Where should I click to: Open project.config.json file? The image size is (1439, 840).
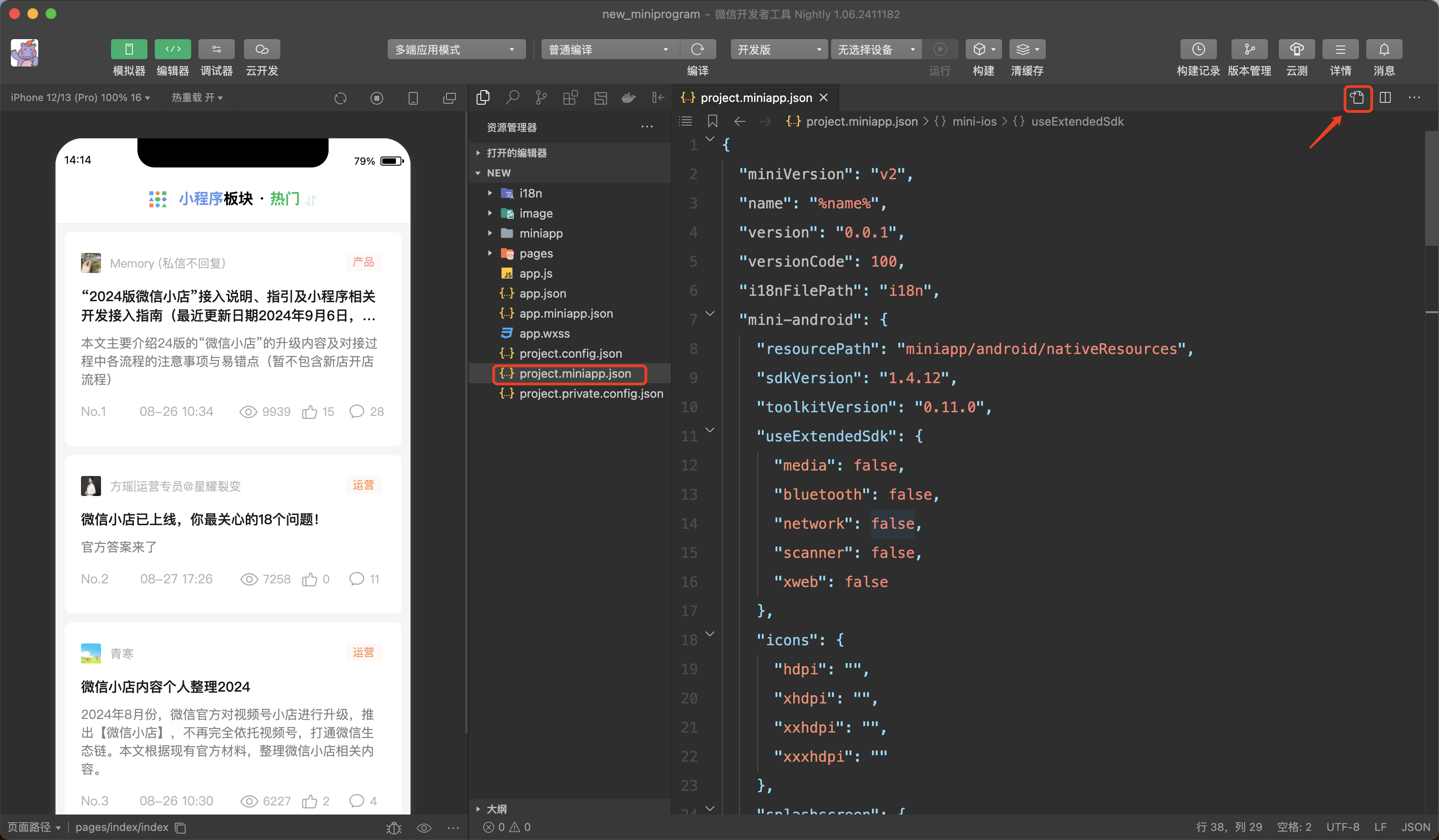pos(569,353)
